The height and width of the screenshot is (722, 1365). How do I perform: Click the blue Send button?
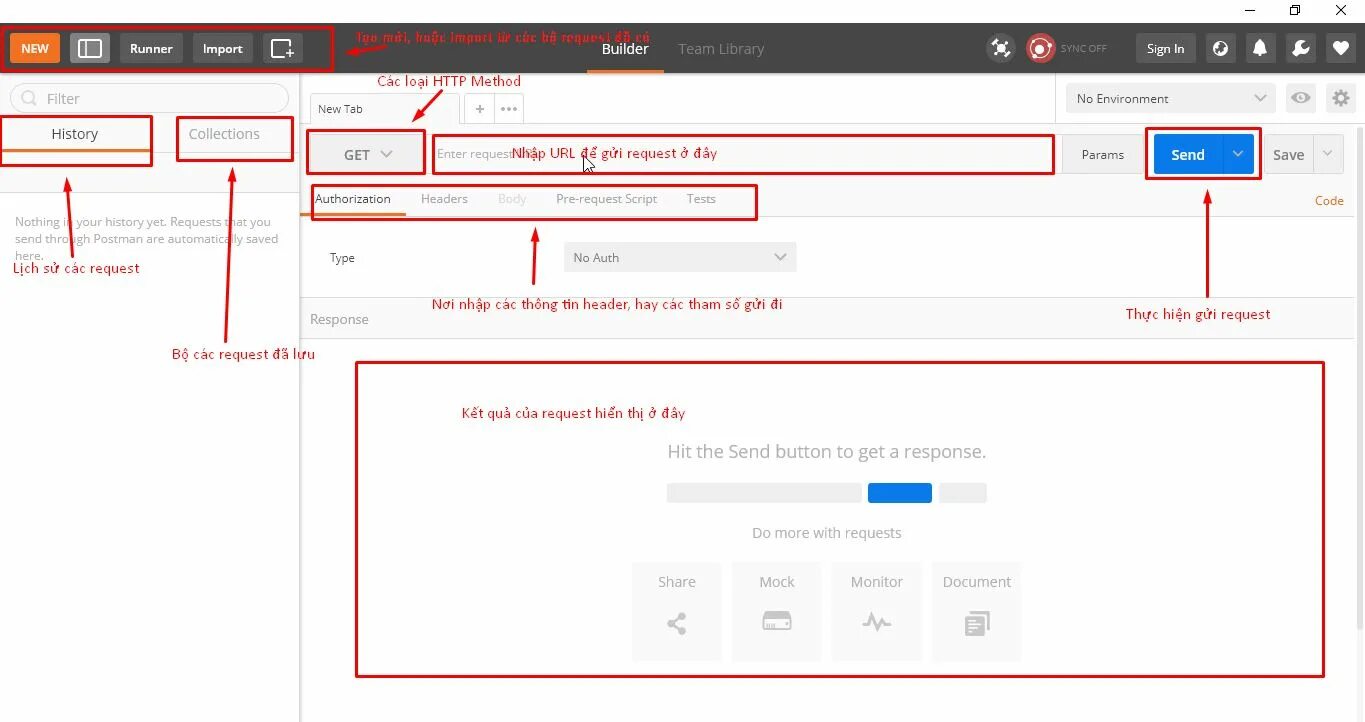tap(1188, 155)
